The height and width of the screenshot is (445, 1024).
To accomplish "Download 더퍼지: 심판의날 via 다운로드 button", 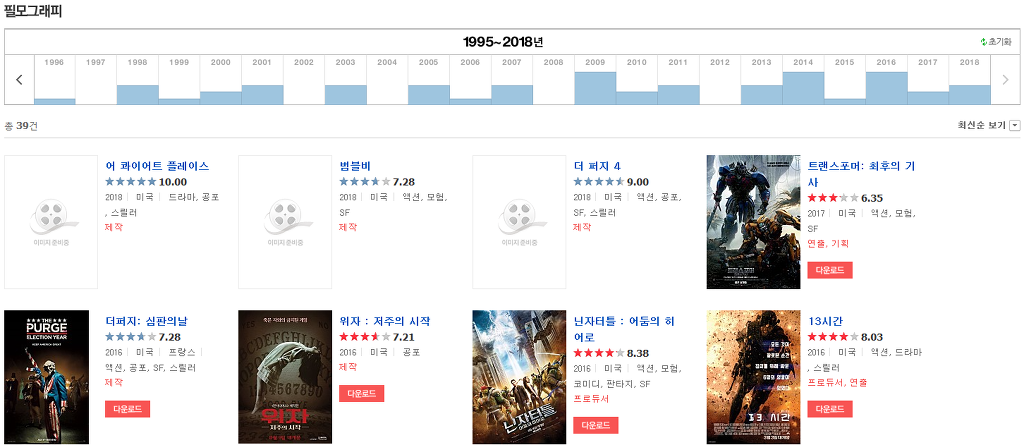I will coord(127,410).
